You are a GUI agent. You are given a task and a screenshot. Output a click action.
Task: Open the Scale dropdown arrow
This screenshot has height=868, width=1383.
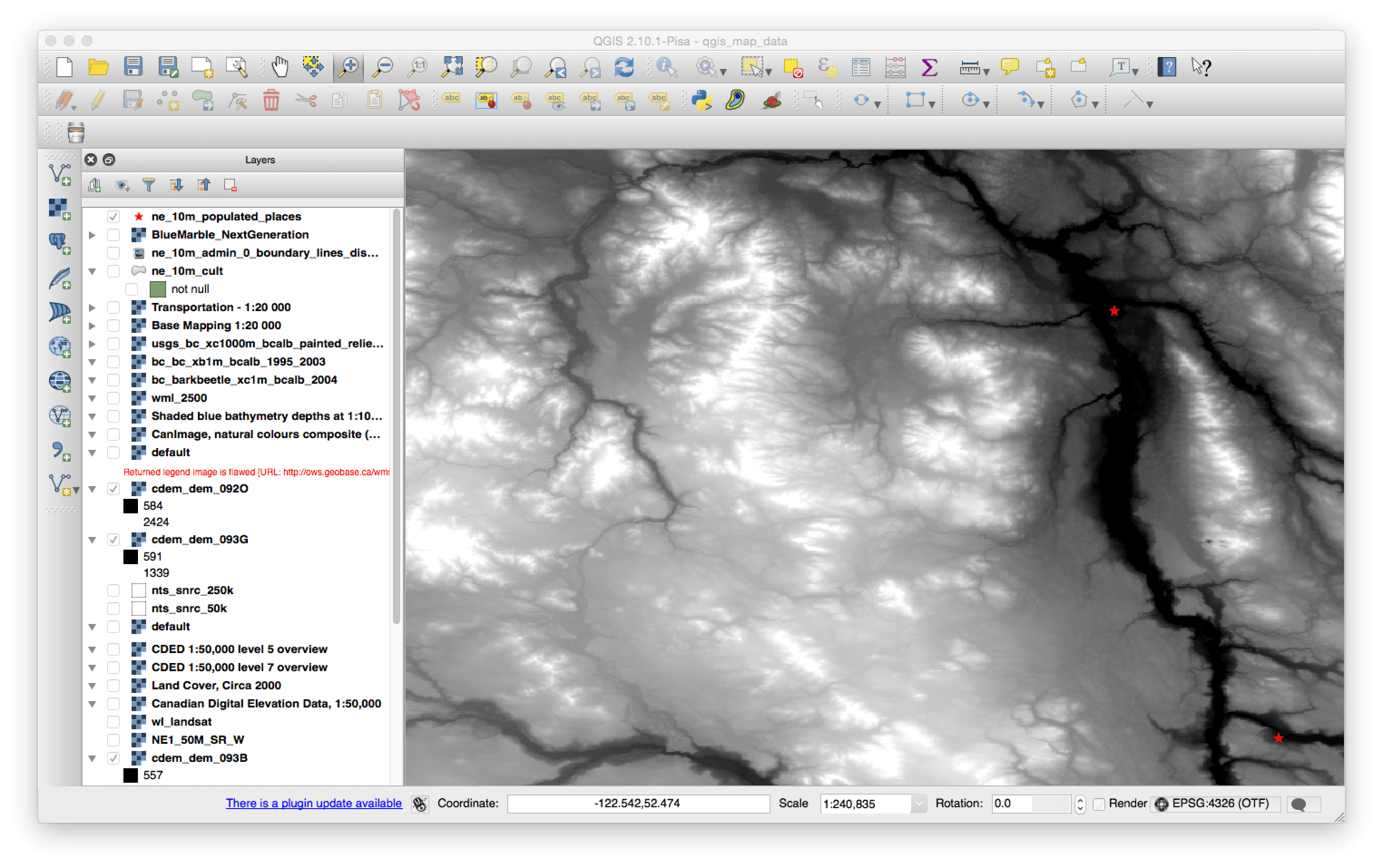[x=918, y=804]
